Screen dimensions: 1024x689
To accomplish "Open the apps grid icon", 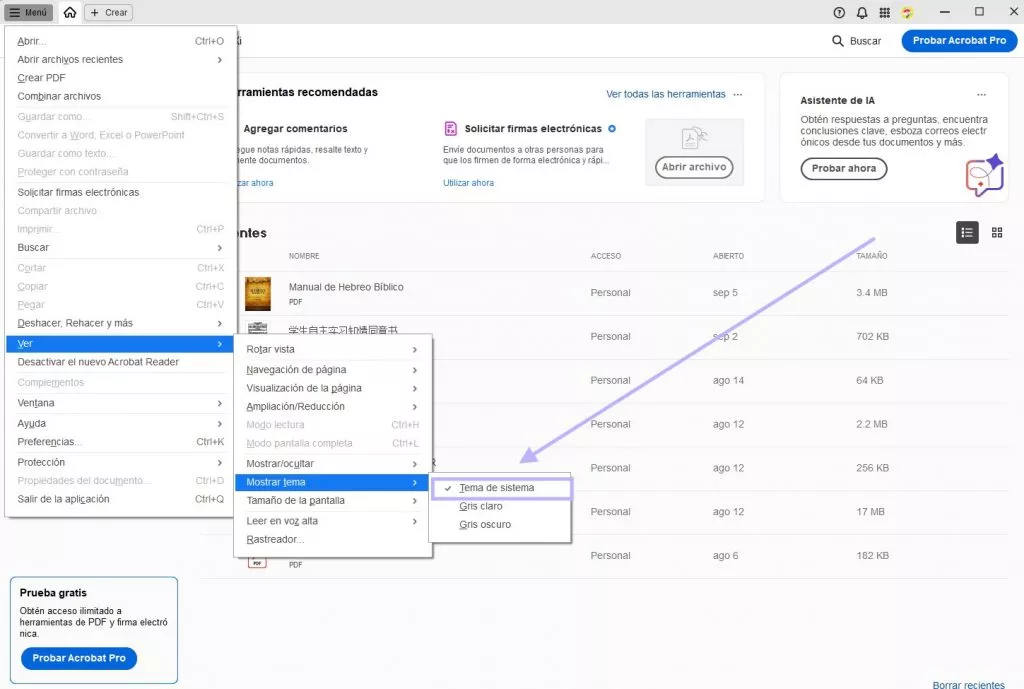I will click(x=884, y=12).
